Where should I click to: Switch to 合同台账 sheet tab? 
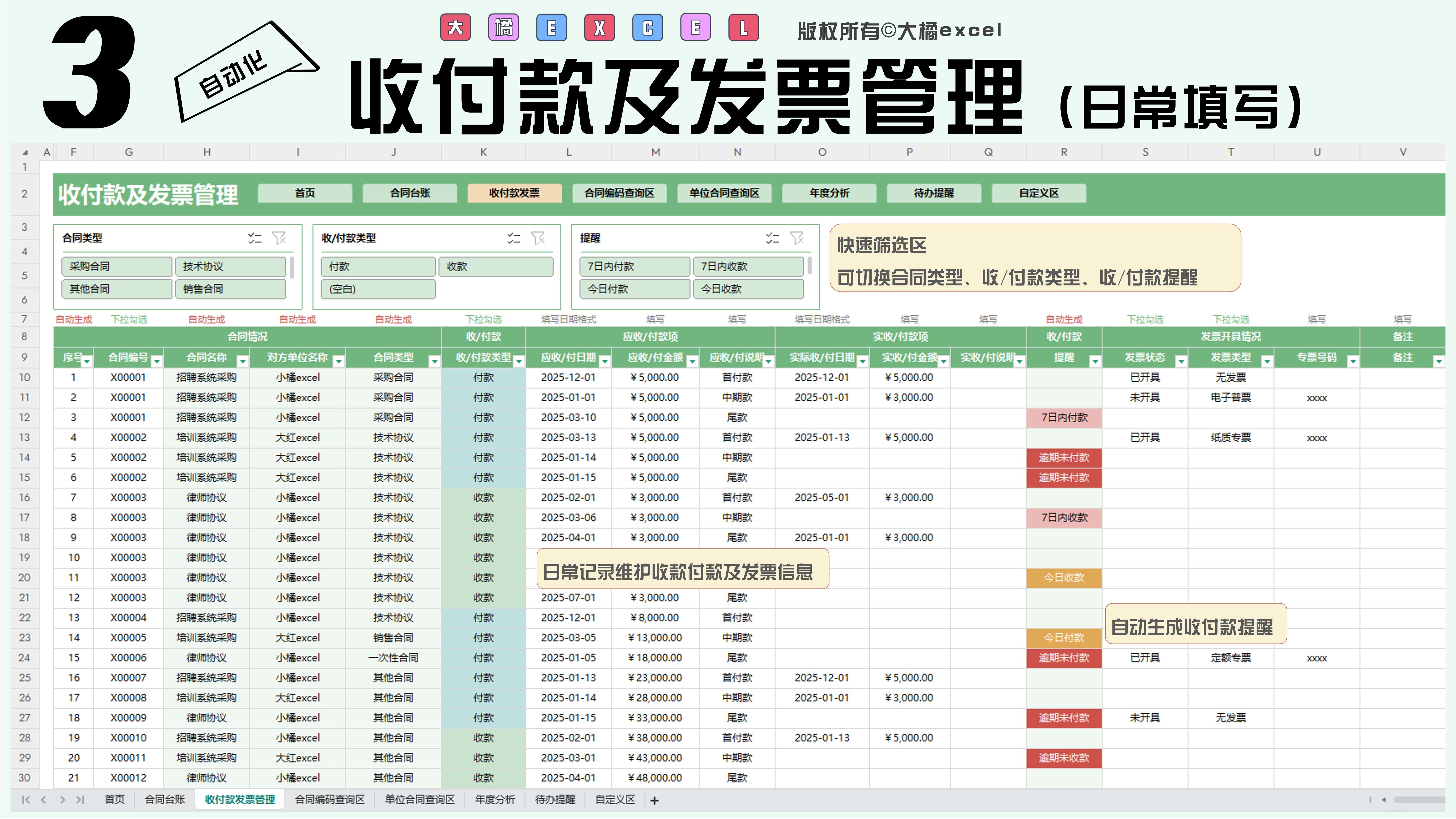coord(165,800)
